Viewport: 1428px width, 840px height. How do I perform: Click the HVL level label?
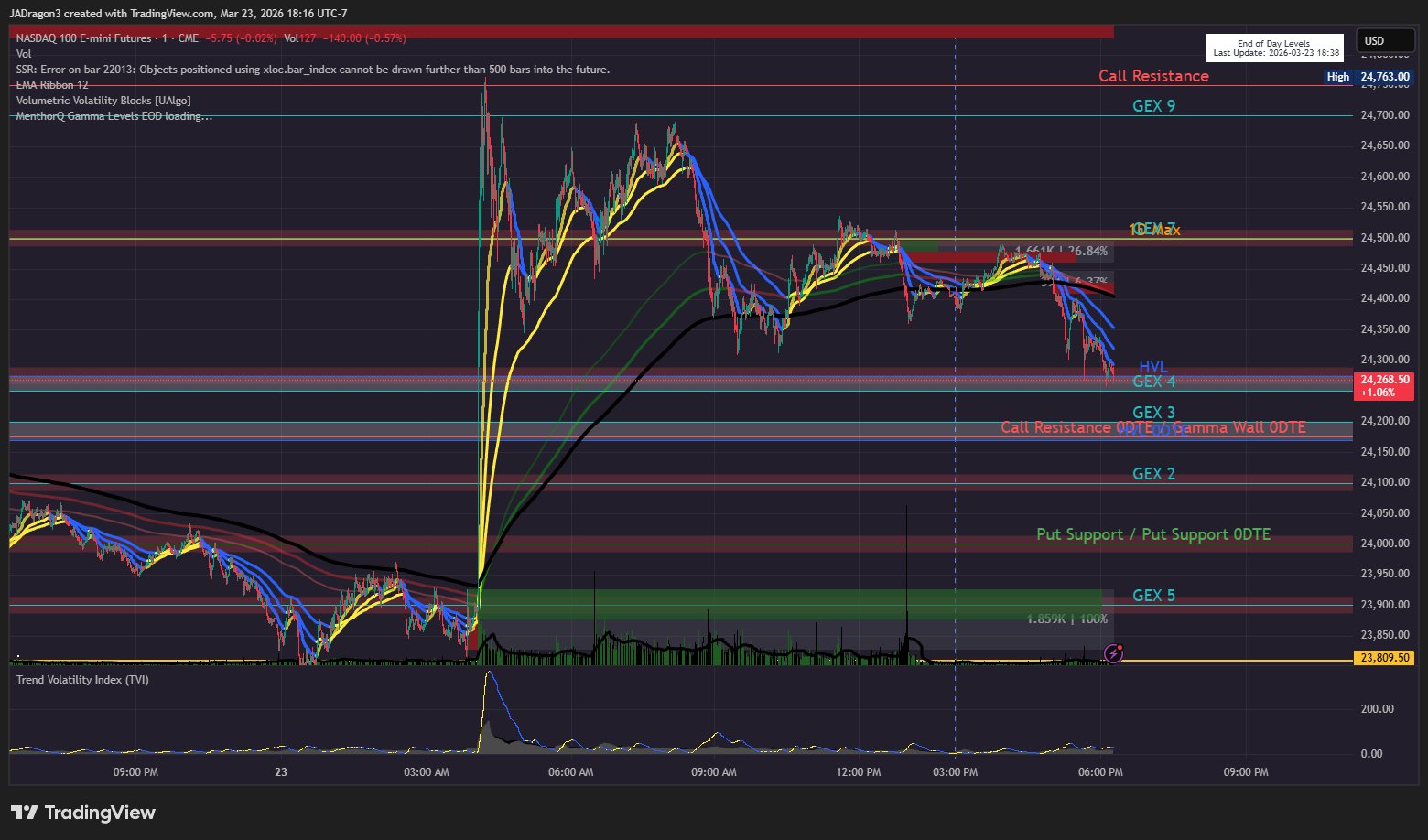click(x=1153, y=368)
